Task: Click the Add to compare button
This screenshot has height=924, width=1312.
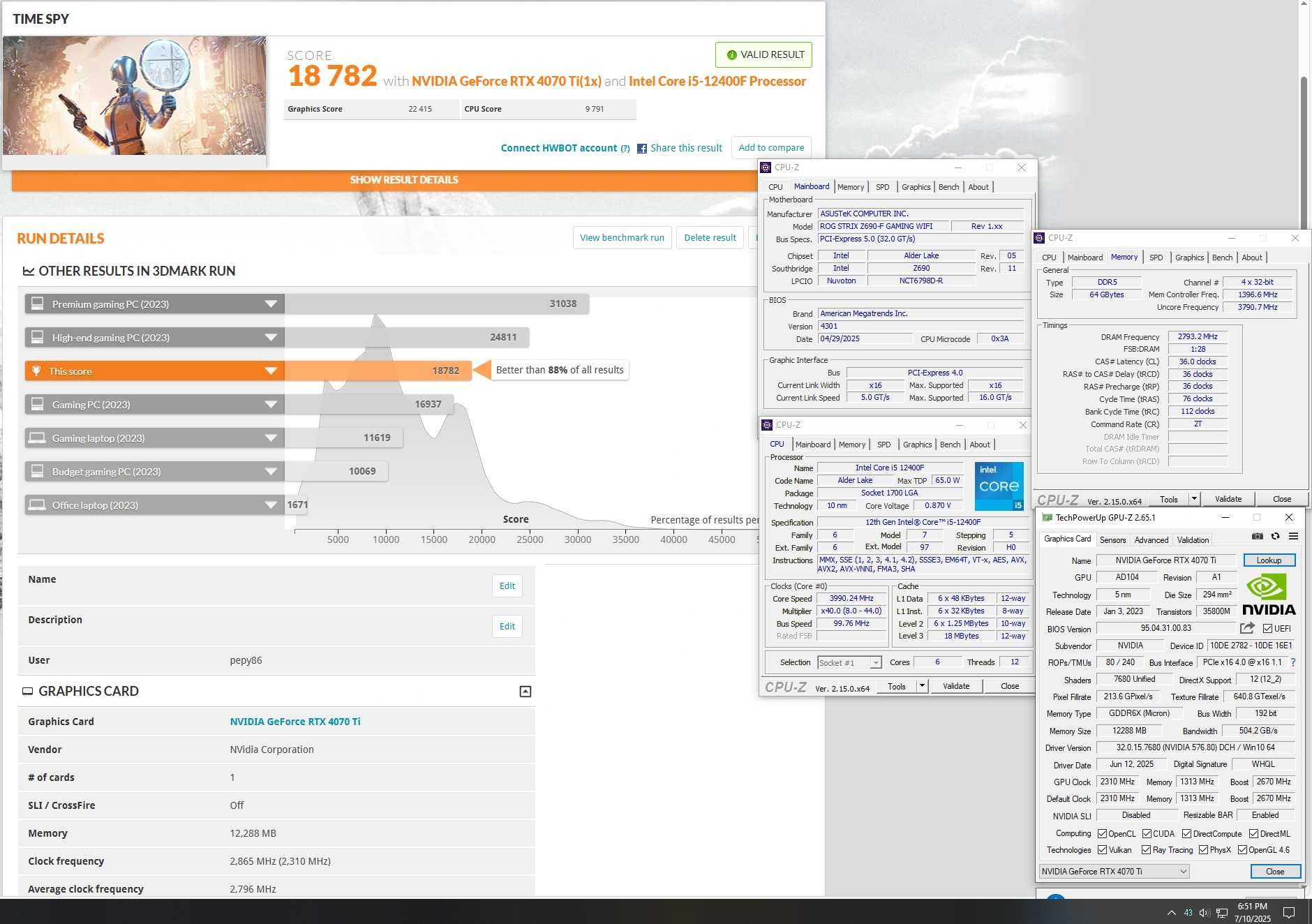Action: (x=771, y=148)
